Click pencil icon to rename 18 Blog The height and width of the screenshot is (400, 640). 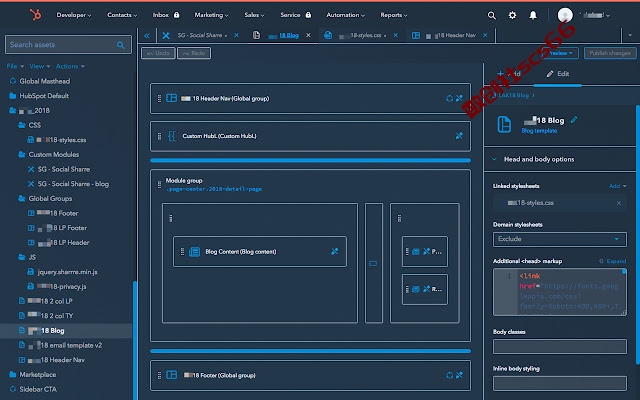coord(574,120)
